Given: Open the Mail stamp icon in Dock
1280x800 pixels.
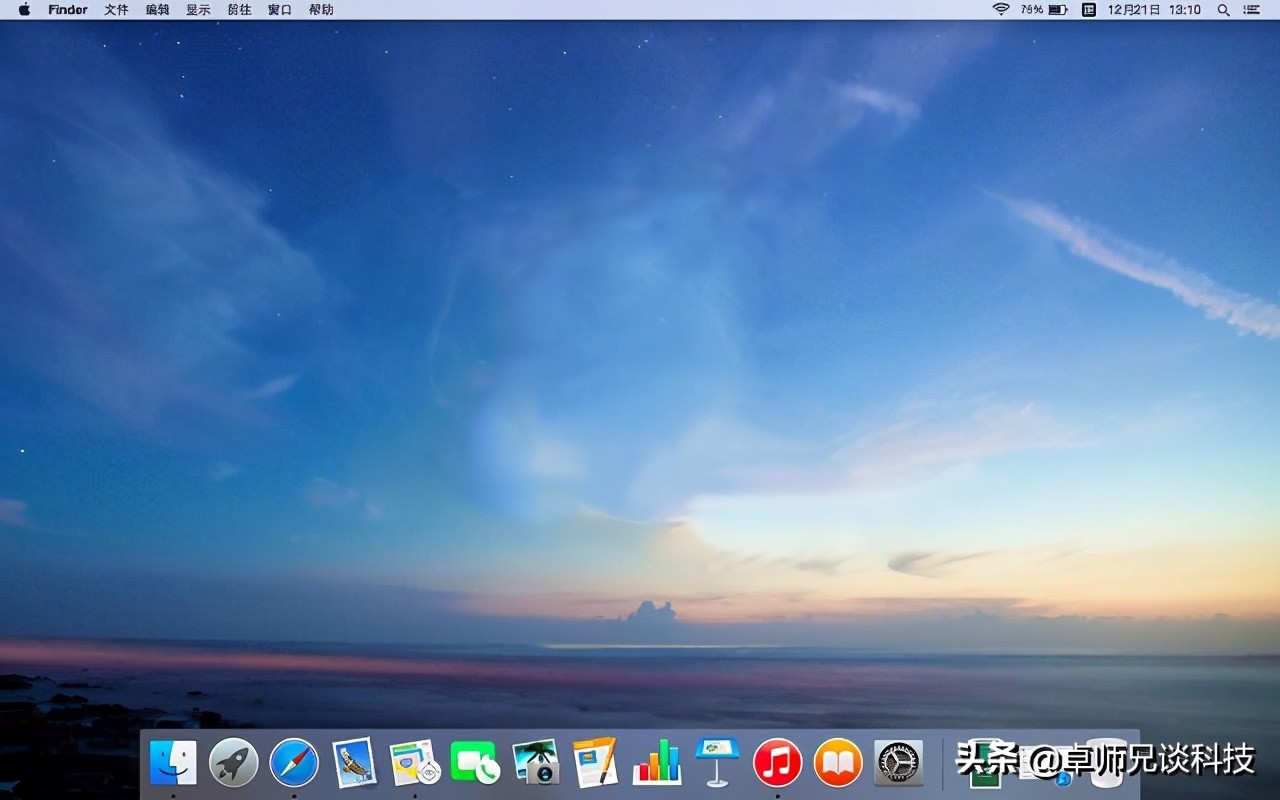Looking at the screenshot, I should 354,763.
